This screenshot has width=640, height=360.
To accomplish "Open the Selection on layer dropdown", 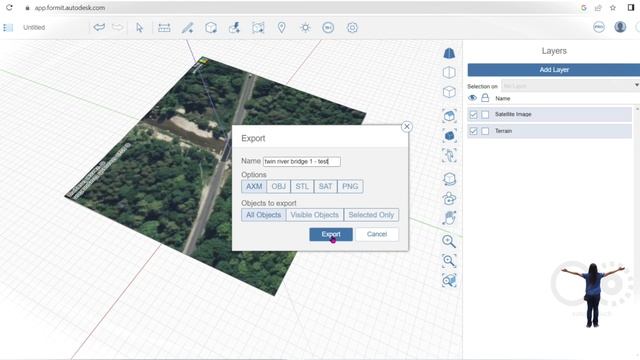I will pyautogui.click(x=570, y=86).
